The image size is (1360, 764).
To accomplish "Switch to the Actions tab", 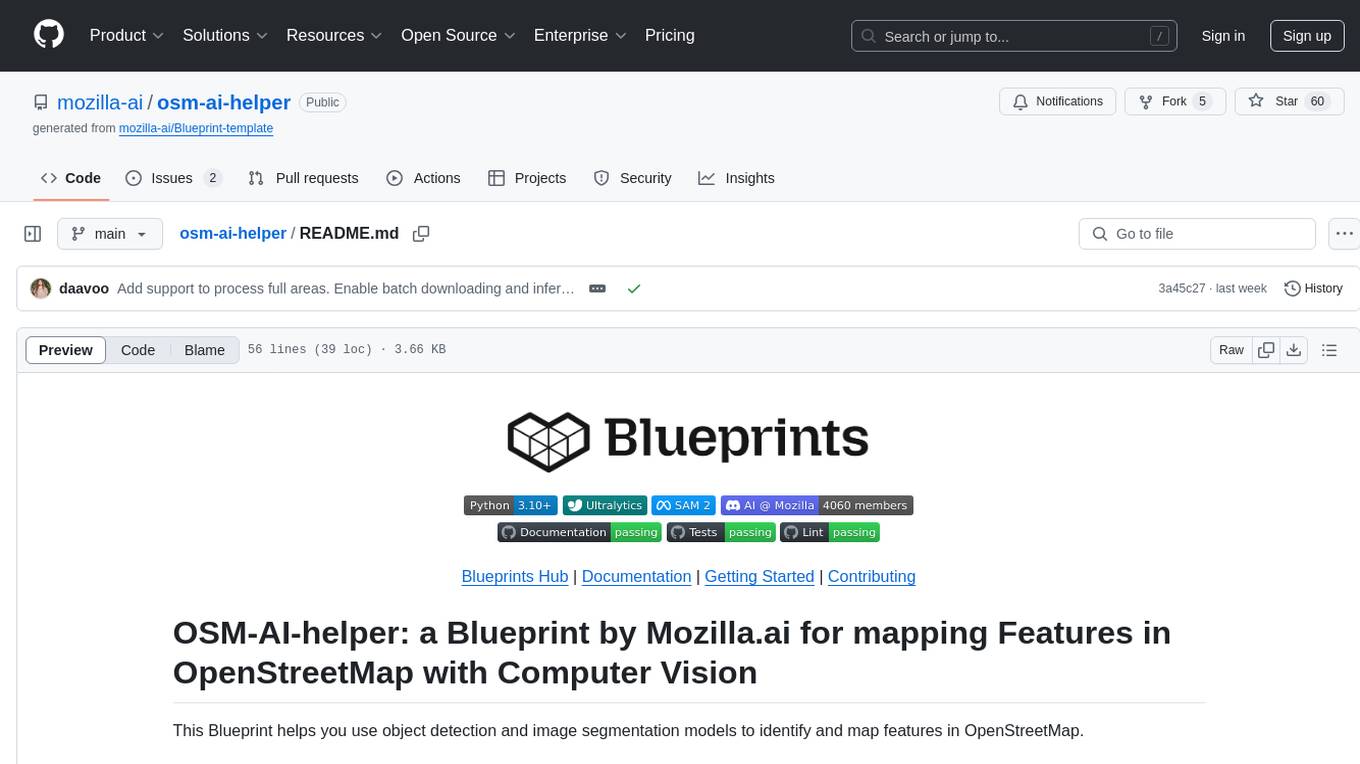I will click(x=423, y=178).
